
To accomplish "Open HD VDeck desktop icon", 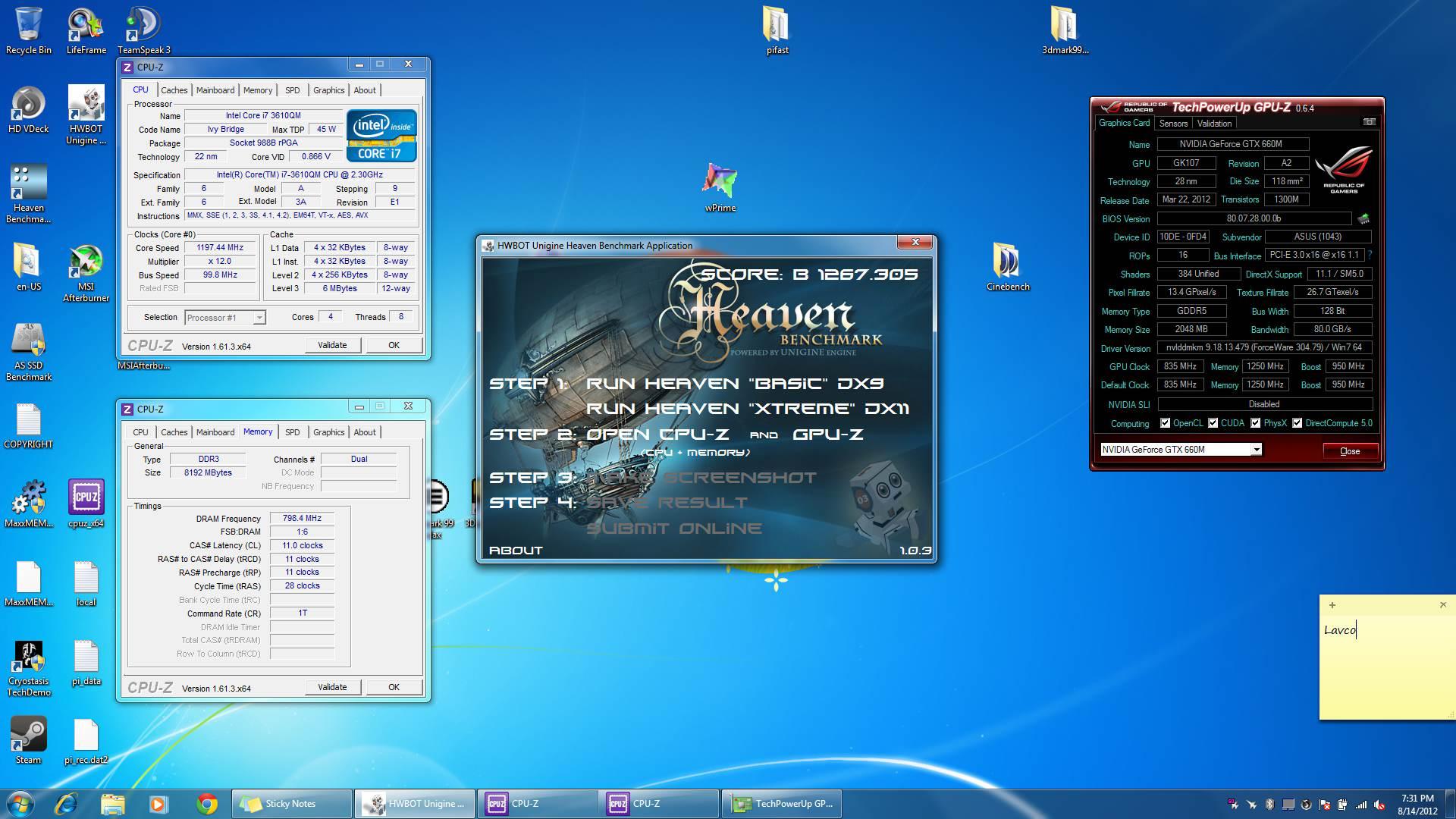I will (x=29, y=109).
